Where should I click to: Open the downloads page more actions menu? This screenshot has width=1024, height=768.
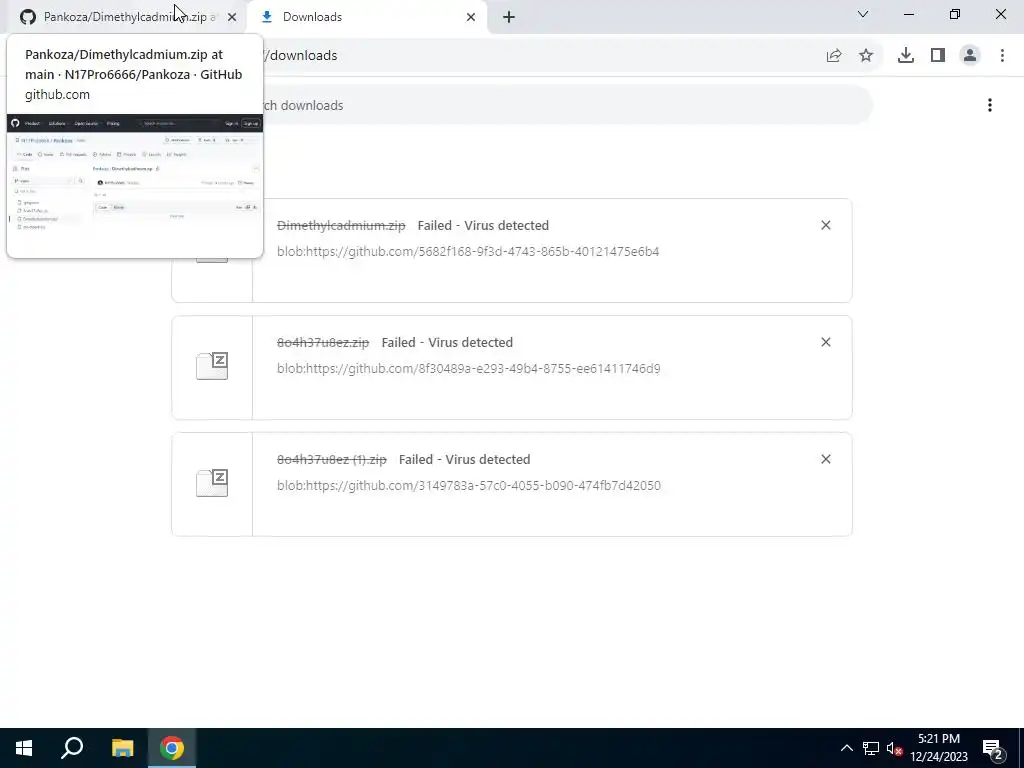pyautogui.click(x=990, y=105)
